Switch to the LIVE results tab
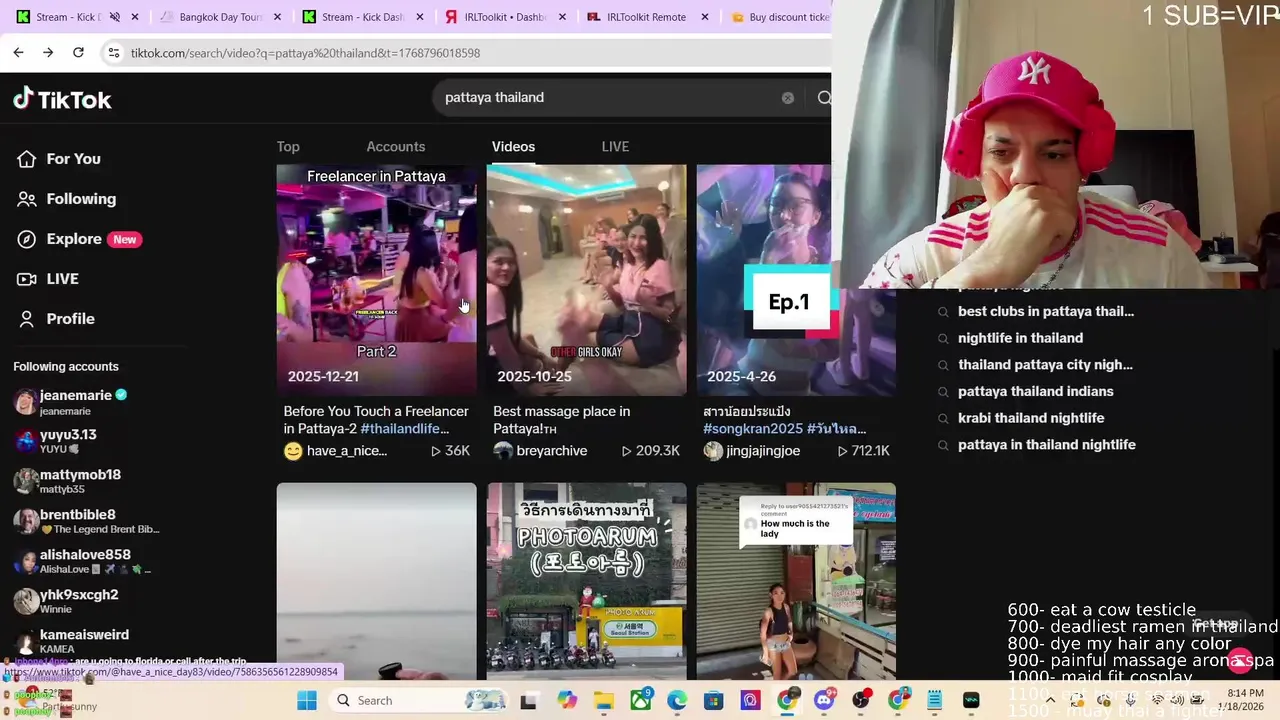 [615, 147]
